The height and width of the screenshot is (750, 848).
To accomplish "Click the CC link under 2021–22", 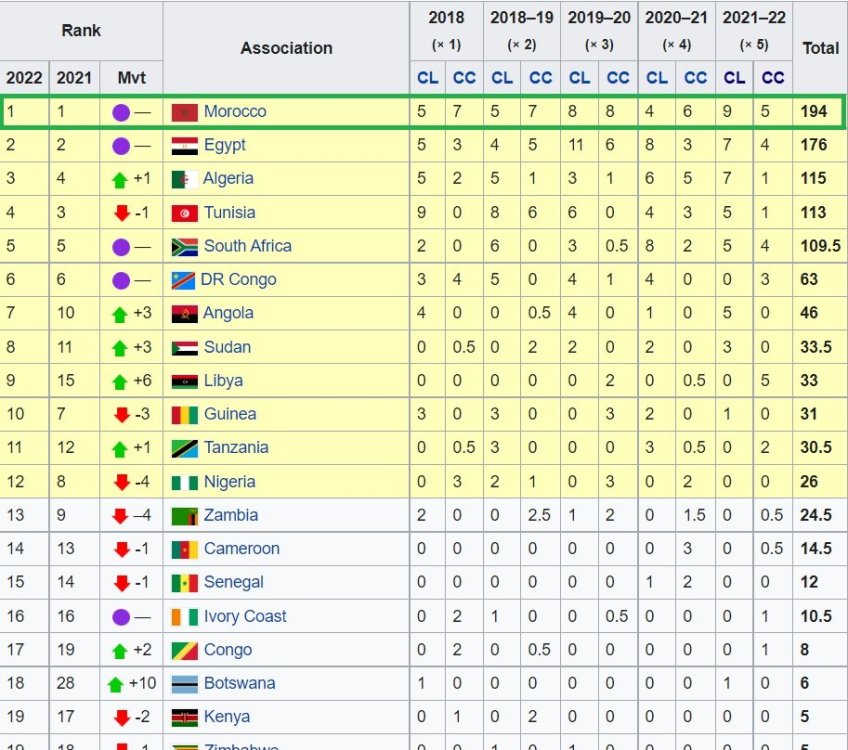I will (772, 77).
